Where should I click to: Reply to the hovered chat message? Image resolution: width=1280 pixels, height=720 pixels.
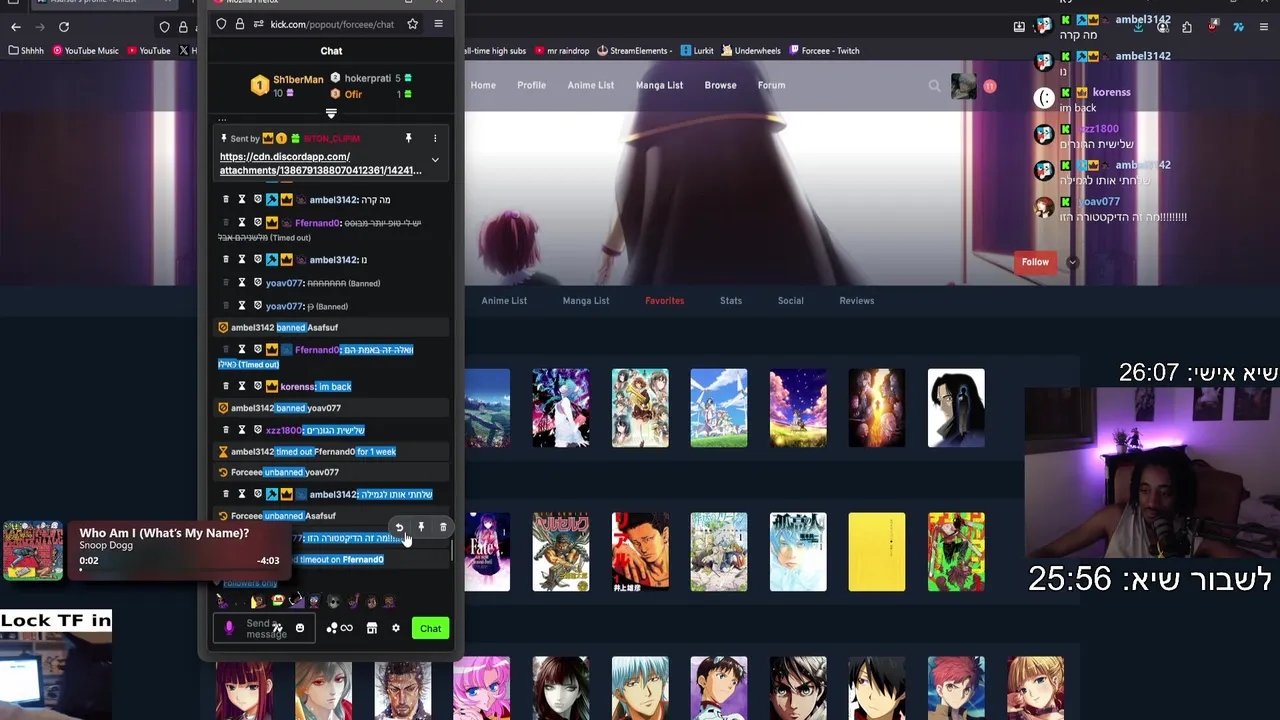coord(399,527)
